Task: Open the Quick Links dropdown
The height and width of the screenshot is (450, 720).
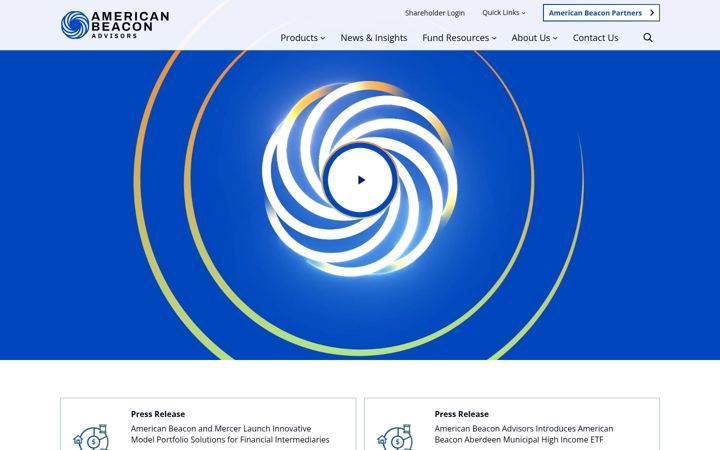Action: (504, 13)
